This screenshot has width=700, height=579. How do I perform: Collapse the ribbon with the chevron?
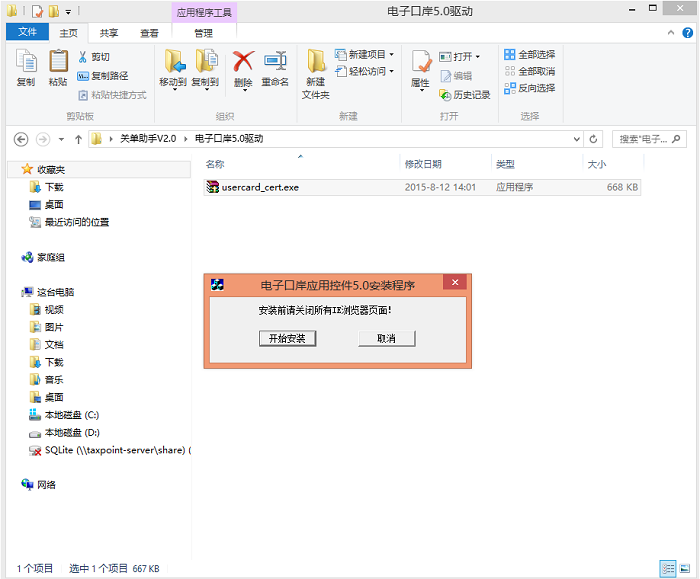tap(671, 33)
